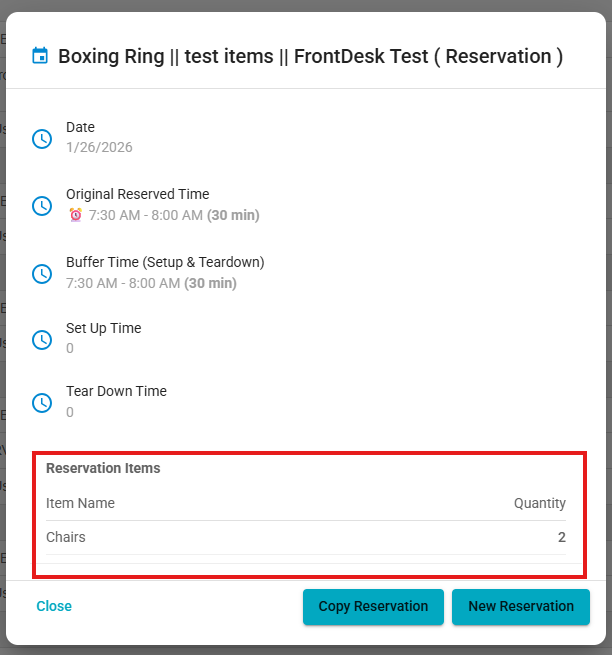Click the clock icon beside Original Reserved Time
The height and width of the screenshot is (655, 612).
click(42, 206)
